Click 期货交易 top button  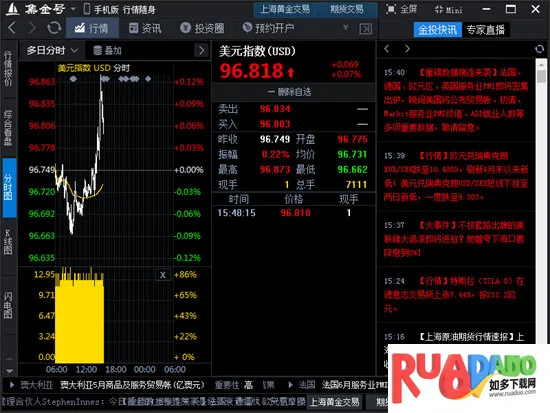point(347,9)
